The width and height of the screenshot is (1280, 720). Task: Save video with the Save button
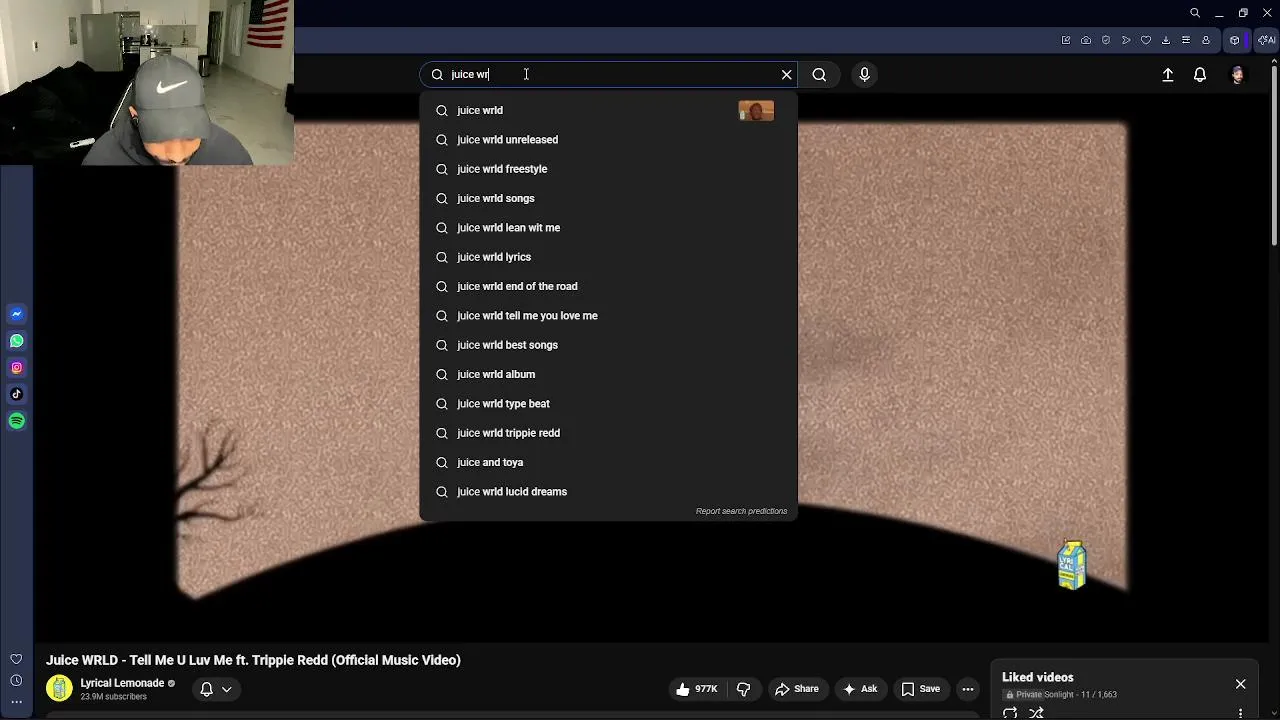(921, 689)
